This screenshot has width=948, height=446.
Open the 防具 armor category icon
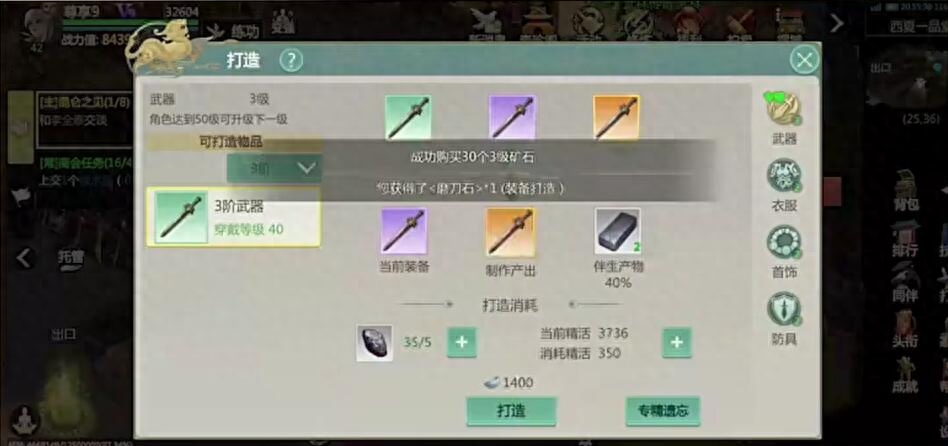tap(784, 309)
